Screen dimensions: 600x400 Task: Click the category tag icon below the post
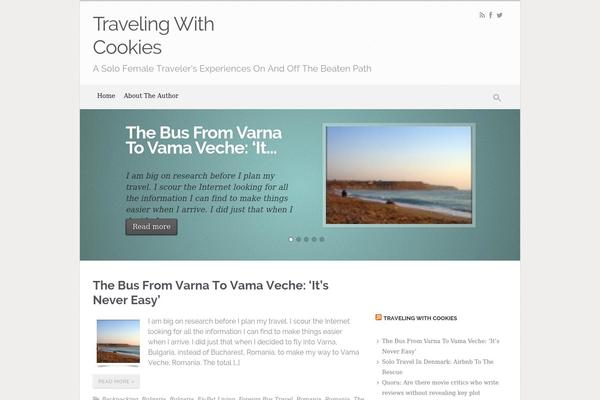(x=96, y=398)
